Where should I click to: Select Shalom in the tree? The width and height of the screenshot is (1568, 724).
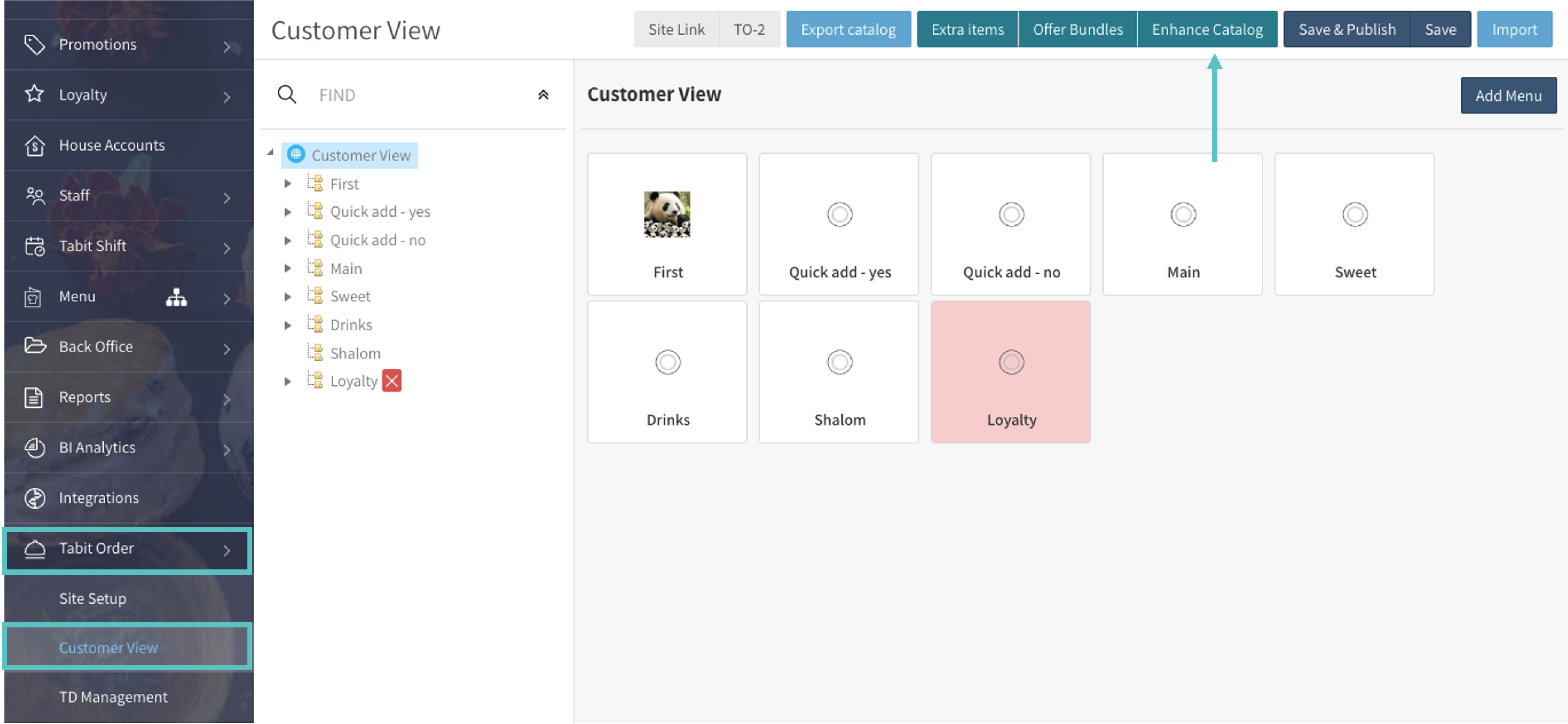[x=355, y=353]
